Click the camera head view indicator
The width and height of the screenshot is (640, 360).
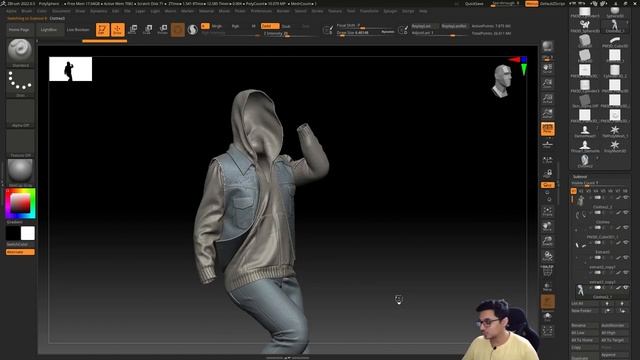click(x=502, y=81)
